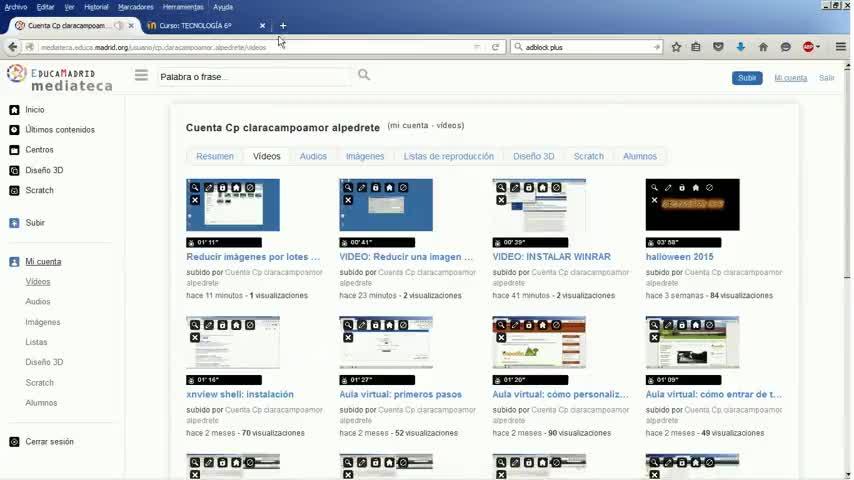Screen dimensions: 854x480
Task: Click the page vertical scrollbar
Action: [x=847, y=271]
